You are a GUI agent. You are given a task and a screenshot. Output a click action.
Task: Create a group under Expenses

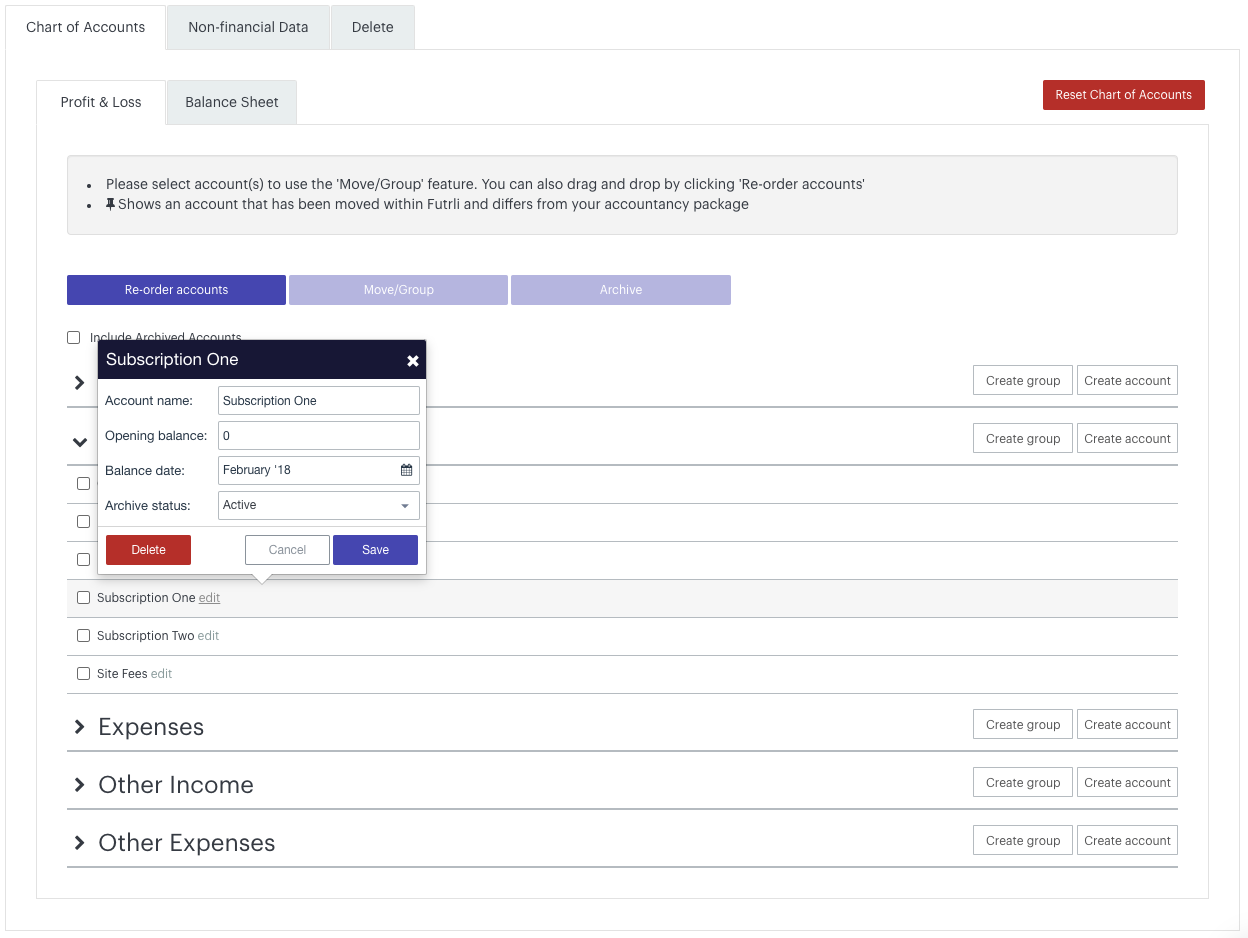coord(1023,725)
